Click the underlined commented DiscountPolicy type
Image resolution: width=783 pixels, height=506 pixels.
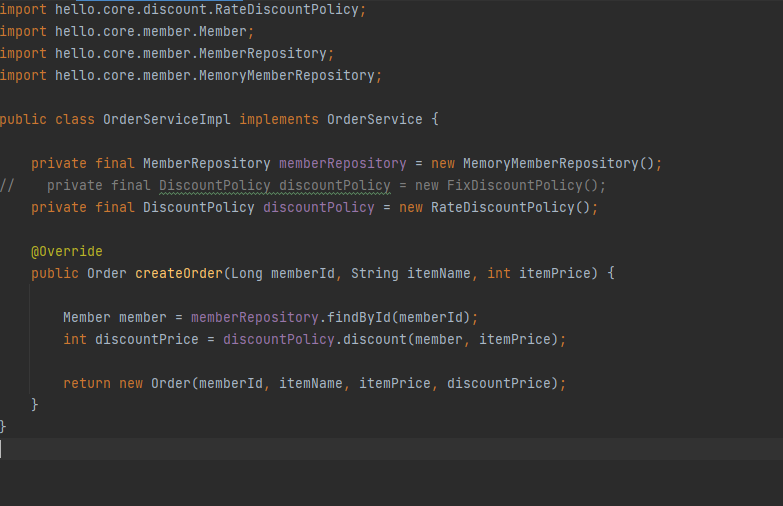coord(215,185)
